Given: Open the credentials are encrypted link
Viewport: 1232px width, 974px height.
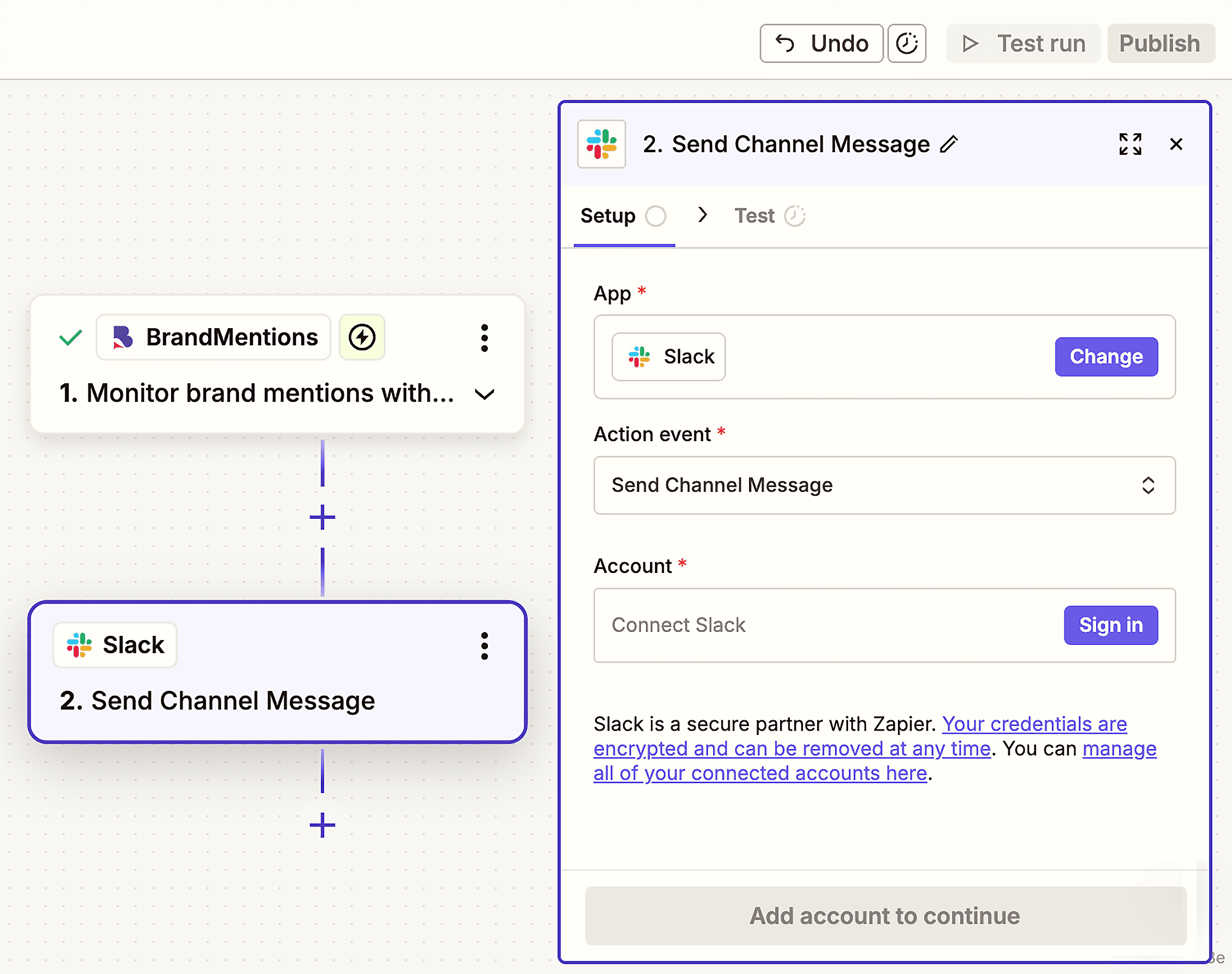Looking at the screenshot, I should (x=1033, y=724).
